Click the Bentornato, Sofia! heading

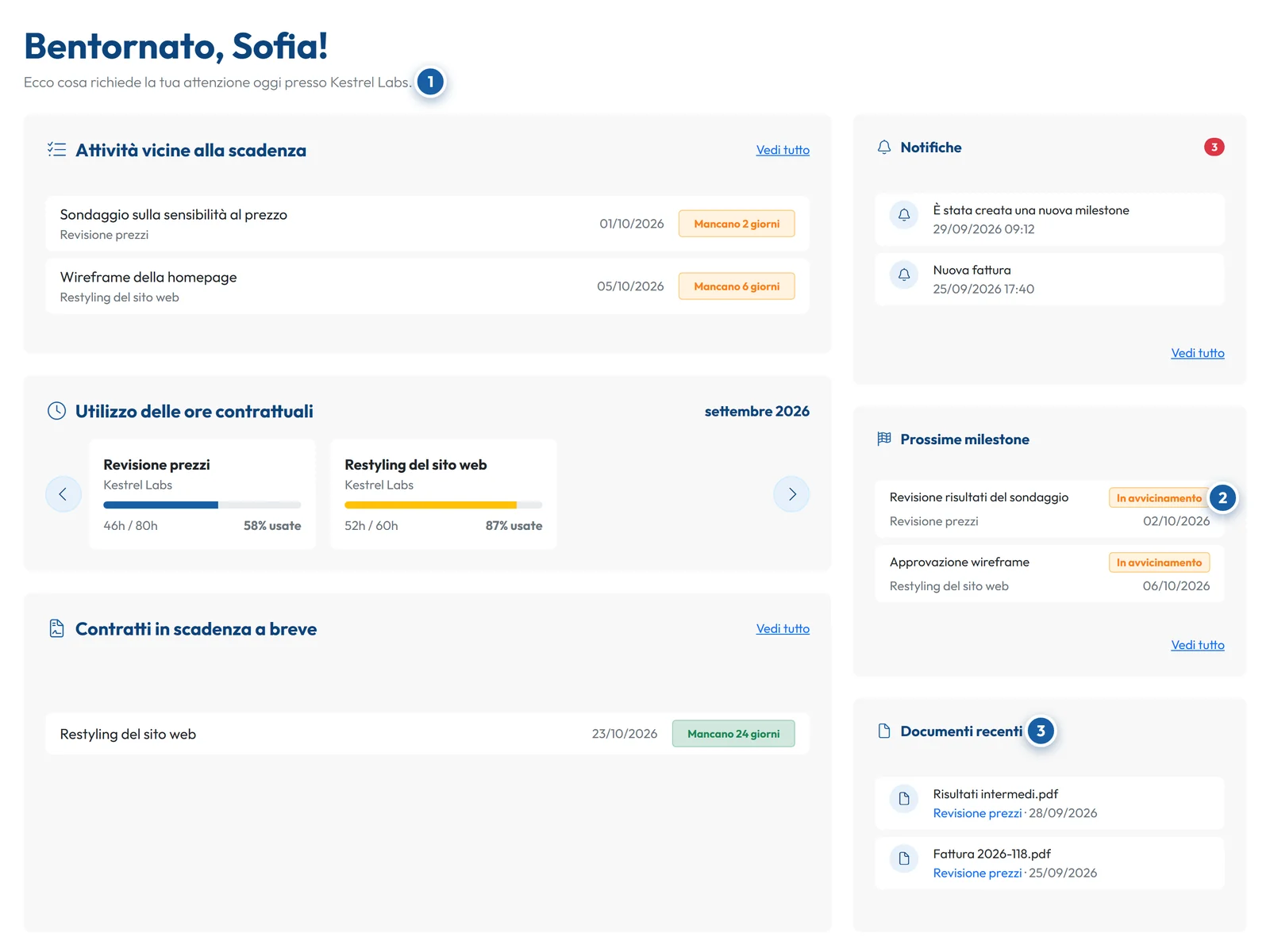[176, 46]
